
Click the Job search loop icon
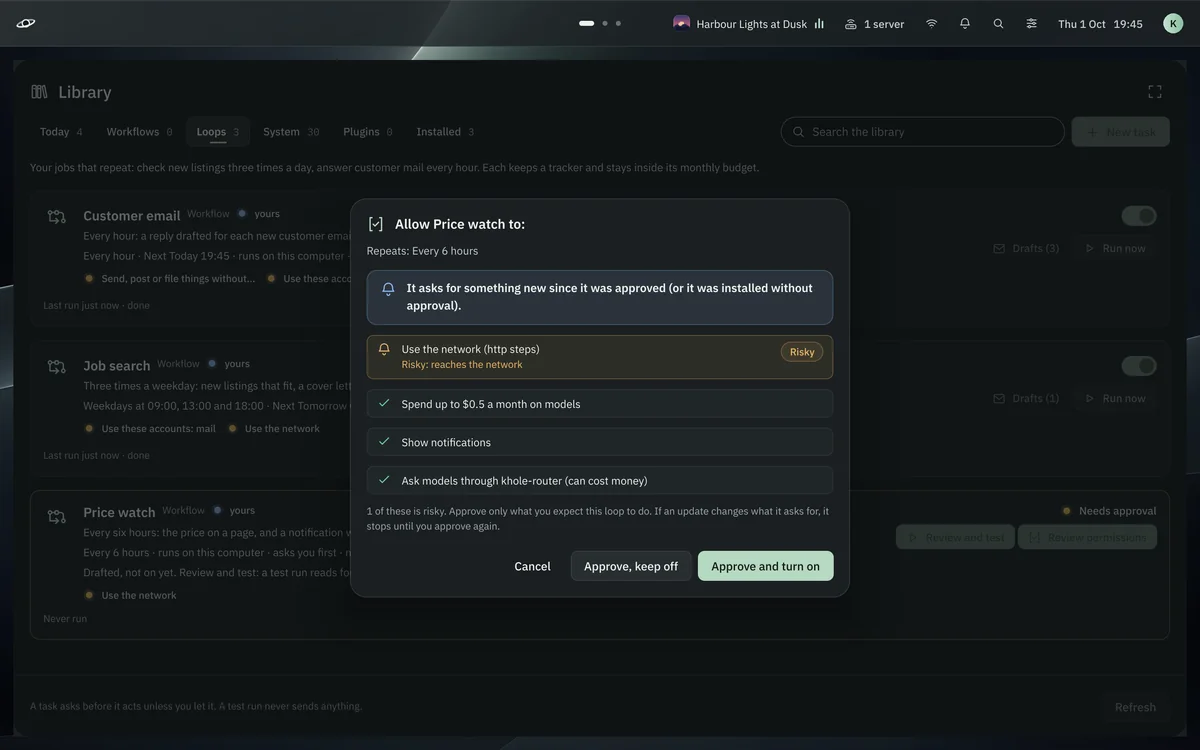coord(57,366)
